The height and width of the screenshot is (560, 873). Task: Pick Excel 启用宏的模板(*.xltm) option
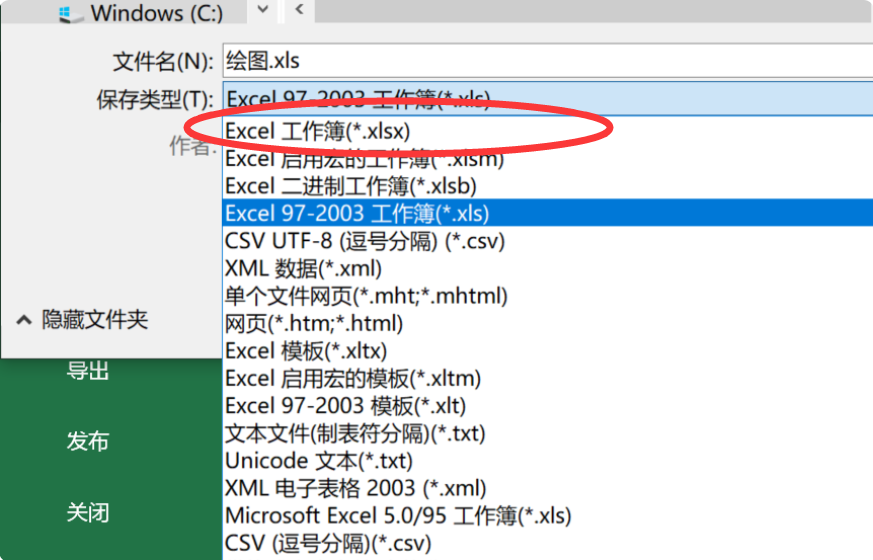[548, 379]
